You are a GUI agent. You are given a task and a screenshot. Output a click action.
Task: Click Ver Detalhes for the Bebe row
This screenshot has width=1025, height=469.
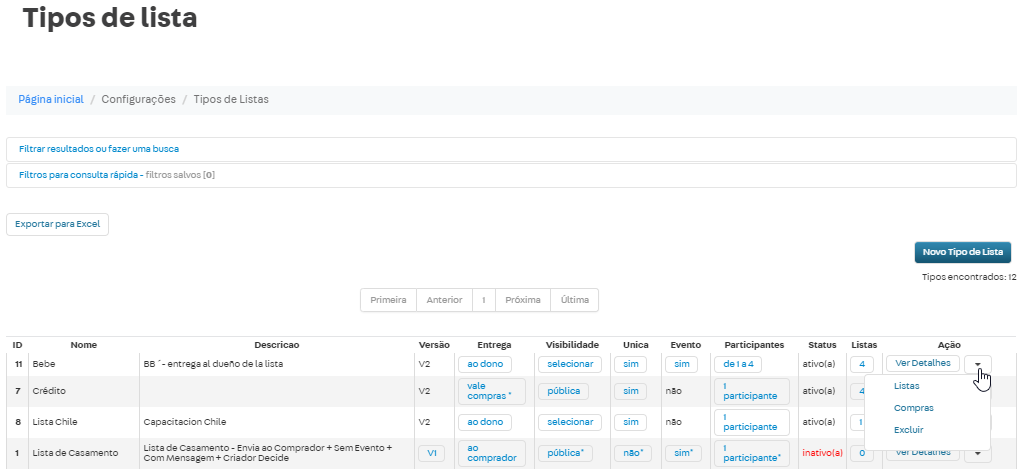[x=922, y=364]
